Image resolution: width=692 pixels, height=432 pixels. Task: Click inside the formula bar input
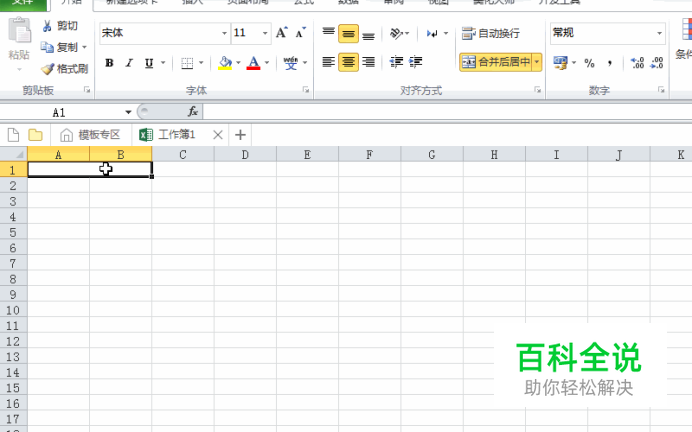[447, 112]
